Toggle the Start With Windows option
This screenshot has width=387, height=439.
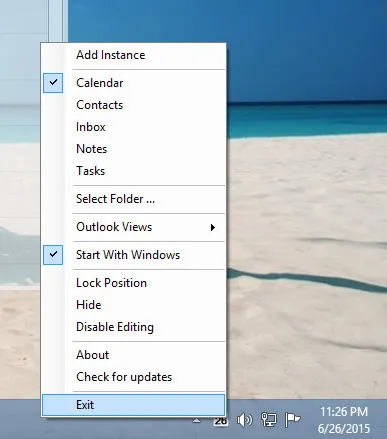pos(133,255)
